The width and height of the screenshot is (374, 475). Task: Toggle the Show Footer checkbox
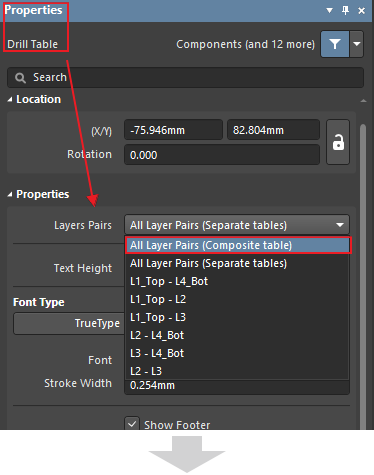(132, 424)
